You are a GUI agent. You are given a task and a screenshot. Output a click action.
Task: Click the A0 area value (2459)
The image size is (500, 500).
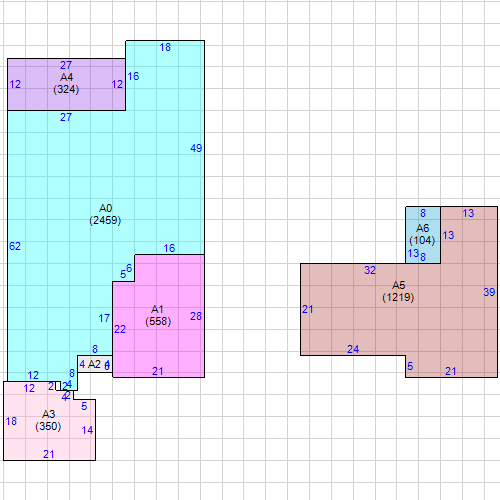[x=105, y=220]
